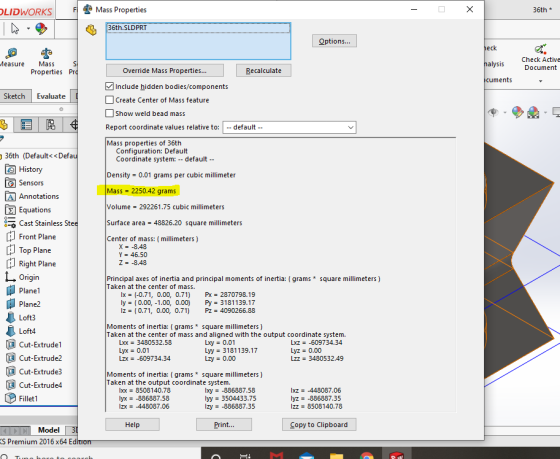Click Copy to Clipboard button
560x459 pixels.
pos(319,424)
